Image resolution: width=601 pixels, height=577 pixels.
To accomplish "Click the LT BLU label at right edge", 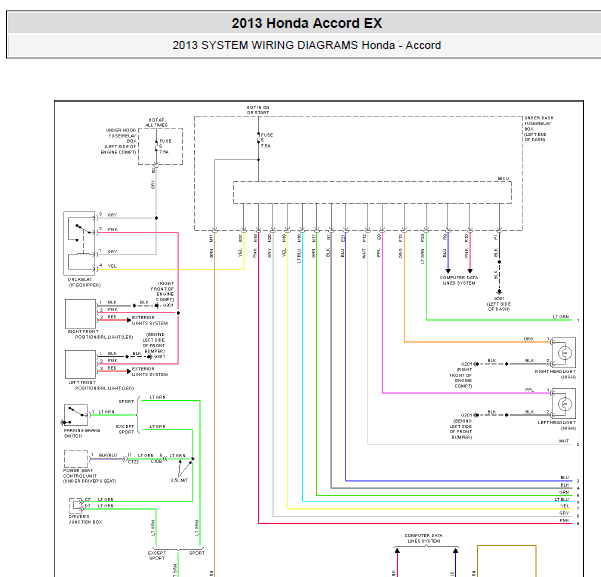I will [x=562, y=499].
